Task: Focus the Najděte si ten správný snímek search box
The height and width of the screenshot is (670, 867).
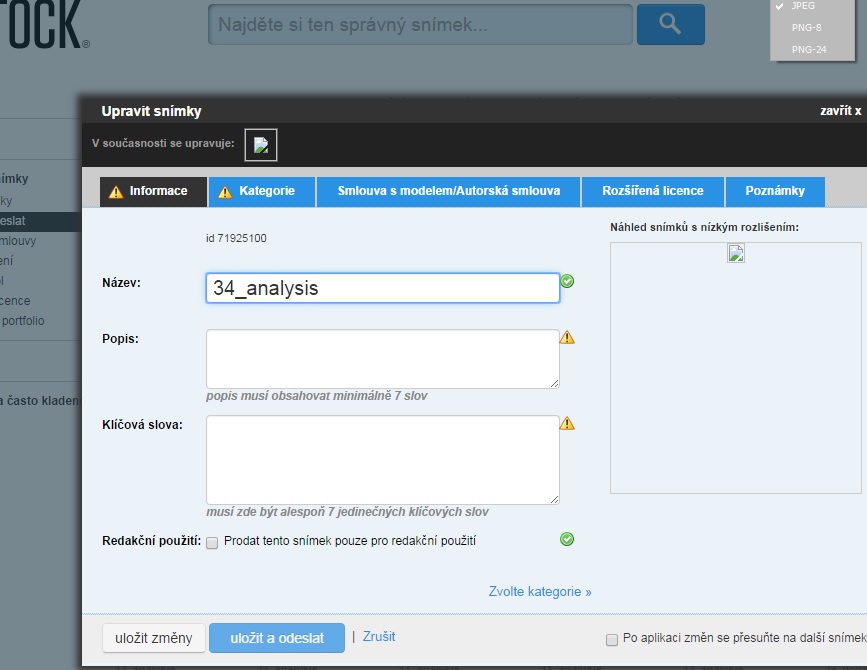Action: [420, 24]
